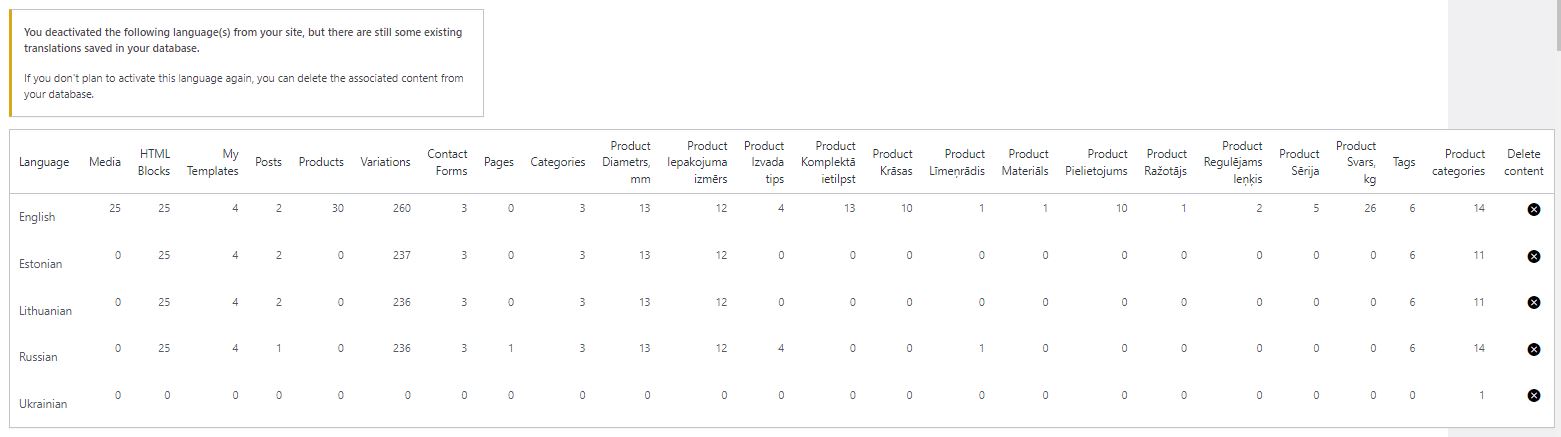Click the Russian Pages value 1

511,348
